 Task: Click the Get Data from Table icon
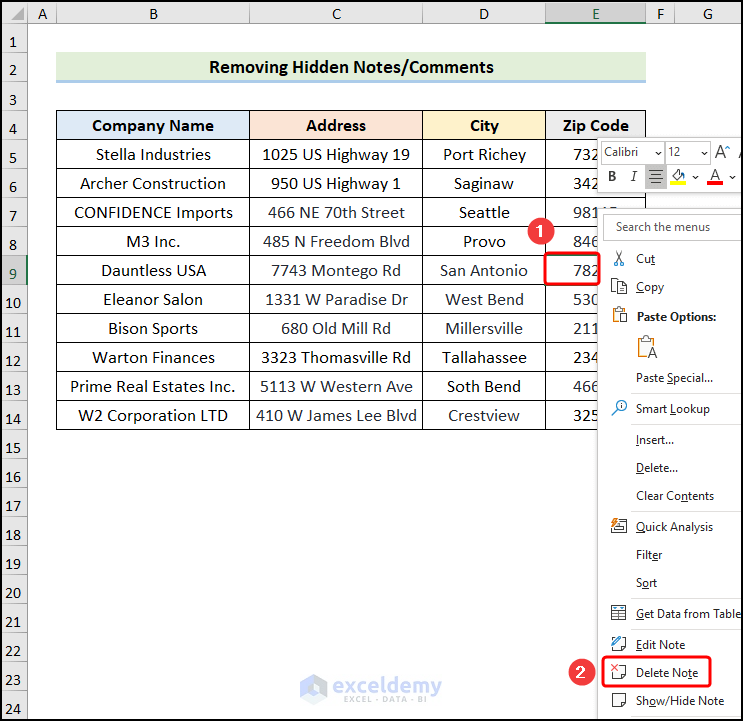tap(619, 613)
